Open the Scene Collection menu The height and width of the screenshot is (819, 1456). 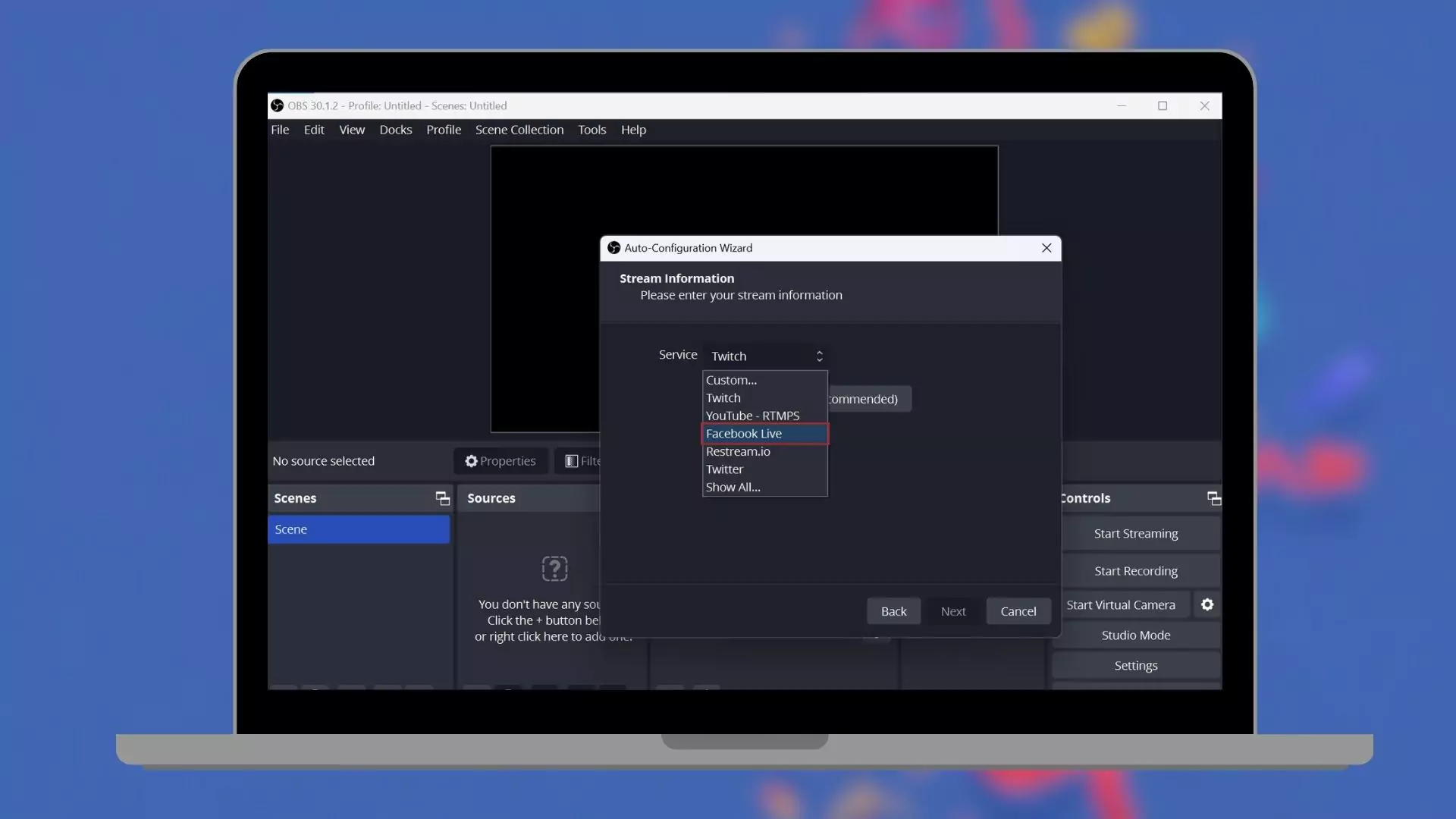pos(519,130)
